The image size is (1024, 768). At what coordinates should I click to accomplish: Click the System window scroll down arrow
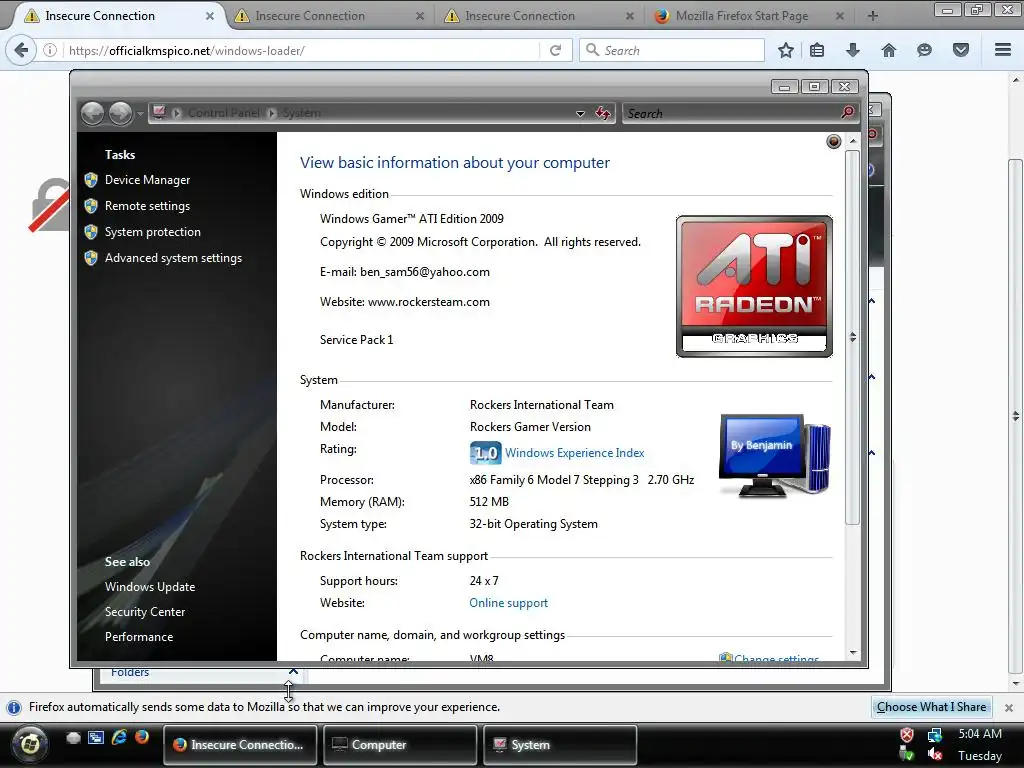coord(852,652)
